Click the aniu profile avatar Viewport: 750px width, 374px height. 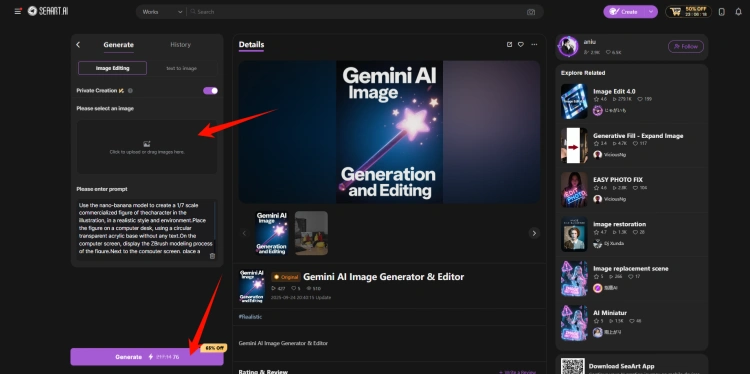tap(568, 46)
